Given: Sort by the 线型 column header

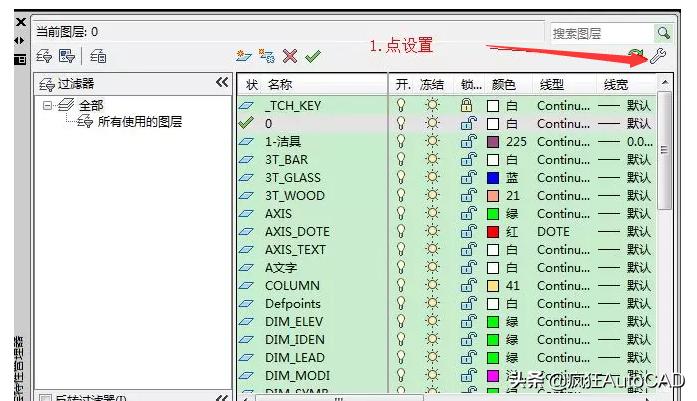Looking at the screenshot, I should coord(552,84).
